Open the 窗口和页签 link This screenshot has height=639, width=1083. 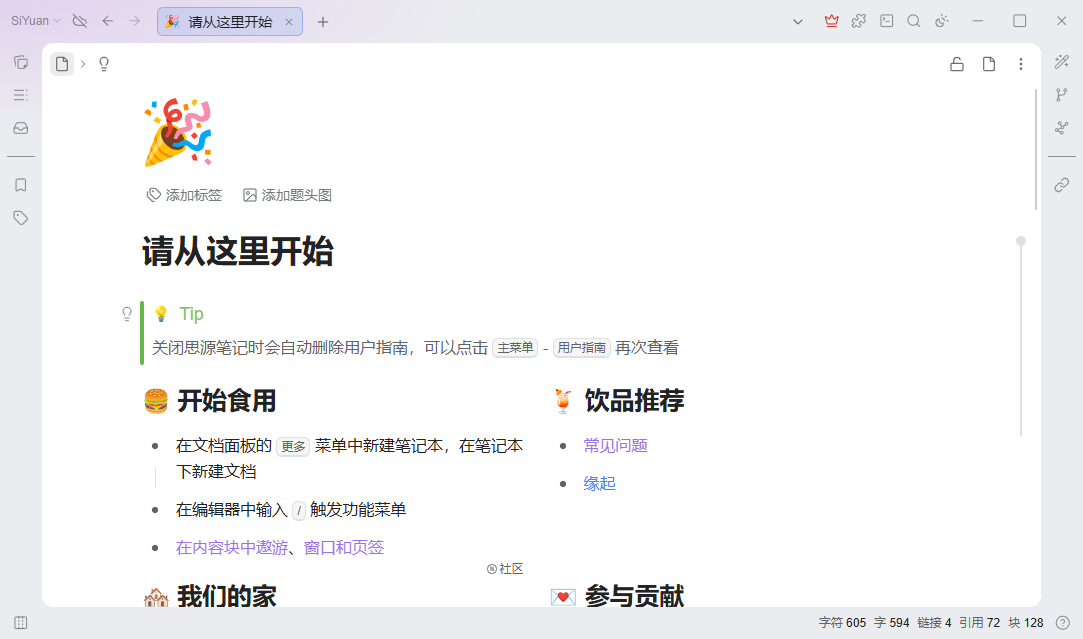(344, 548)
